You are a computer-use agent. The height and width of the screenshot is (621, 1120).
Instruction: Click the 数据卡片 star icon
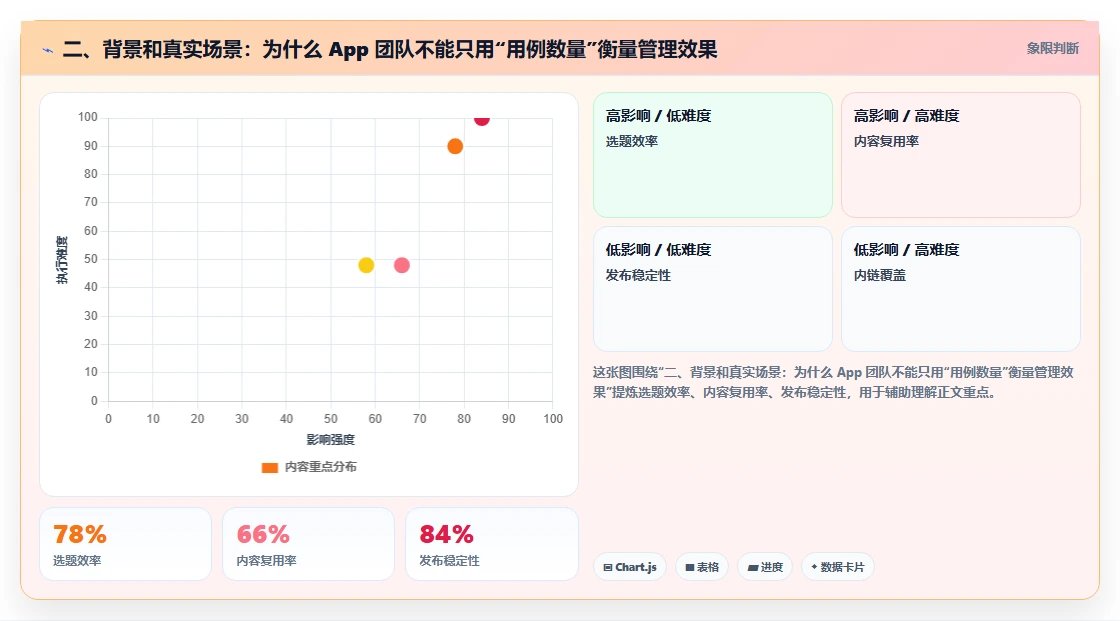pyautogui.click(x=814, y=567)
